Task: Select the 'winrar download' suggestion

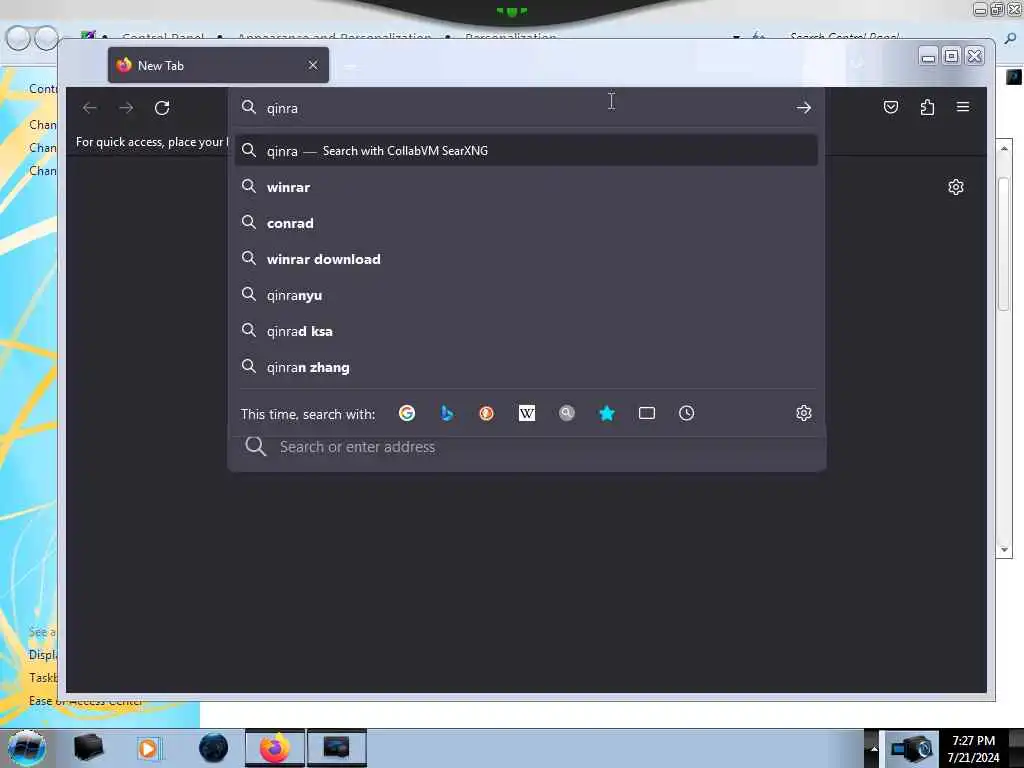Action: click(x=526, y=259)
